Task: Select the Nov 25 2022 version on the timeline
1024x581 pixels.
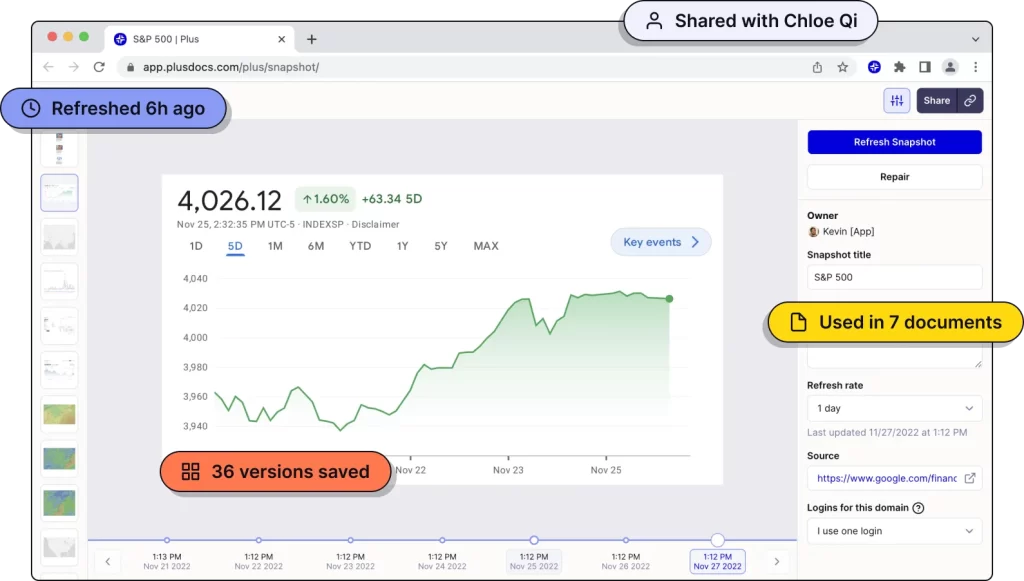Action: (x=534, y=559)
